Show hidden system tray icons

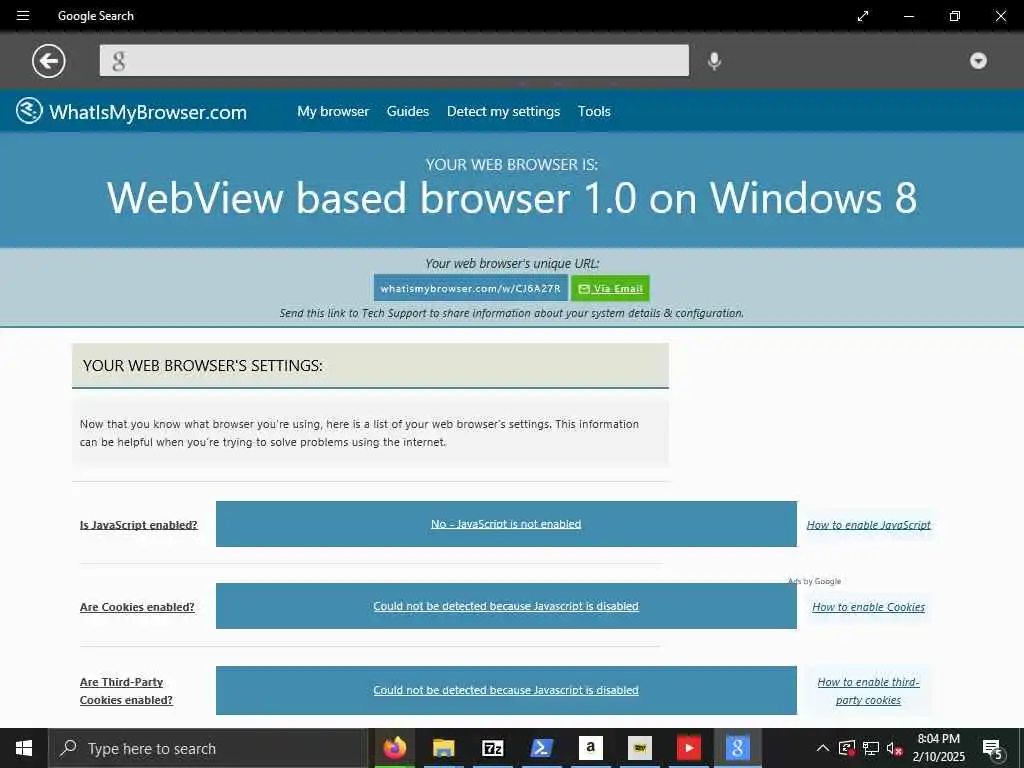823,748
